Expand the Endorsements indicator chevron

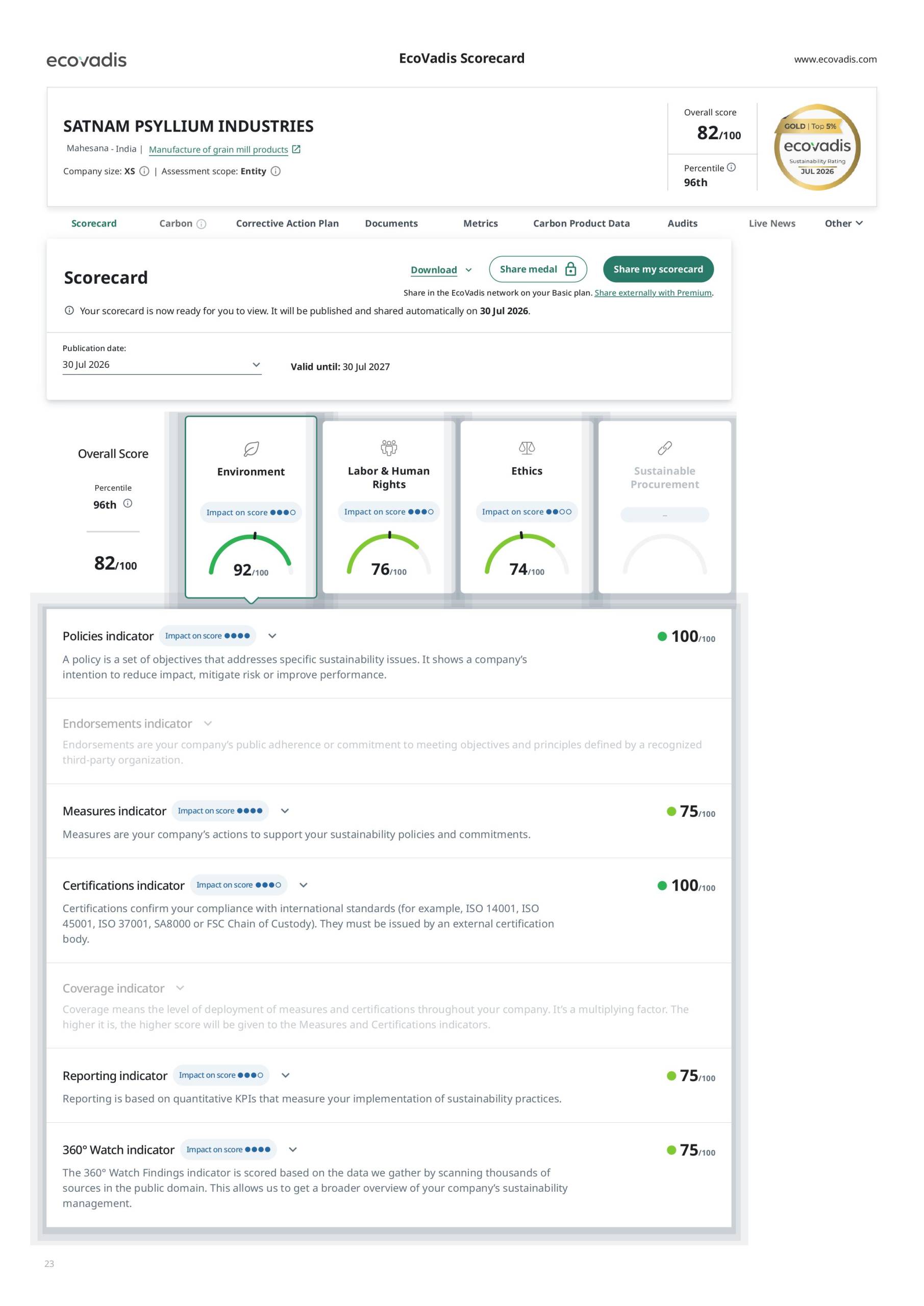tap(208, 723)
